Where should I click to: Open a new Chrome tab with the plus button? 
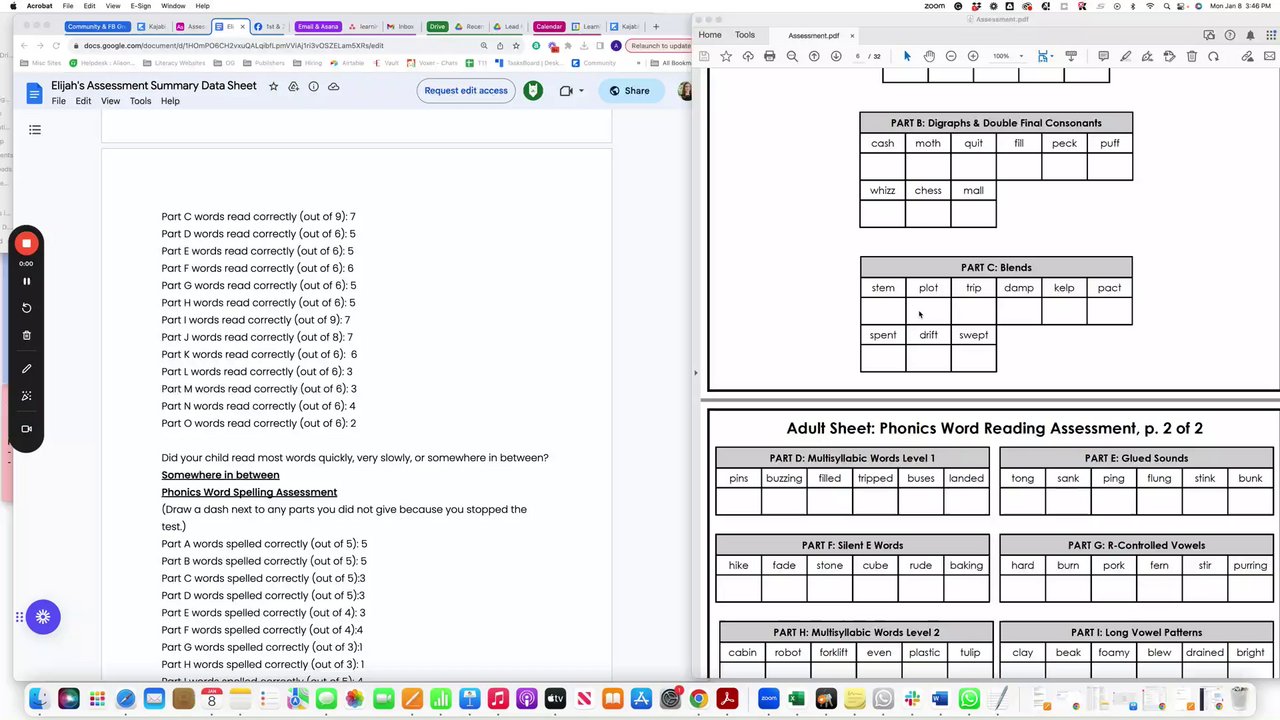656,27
